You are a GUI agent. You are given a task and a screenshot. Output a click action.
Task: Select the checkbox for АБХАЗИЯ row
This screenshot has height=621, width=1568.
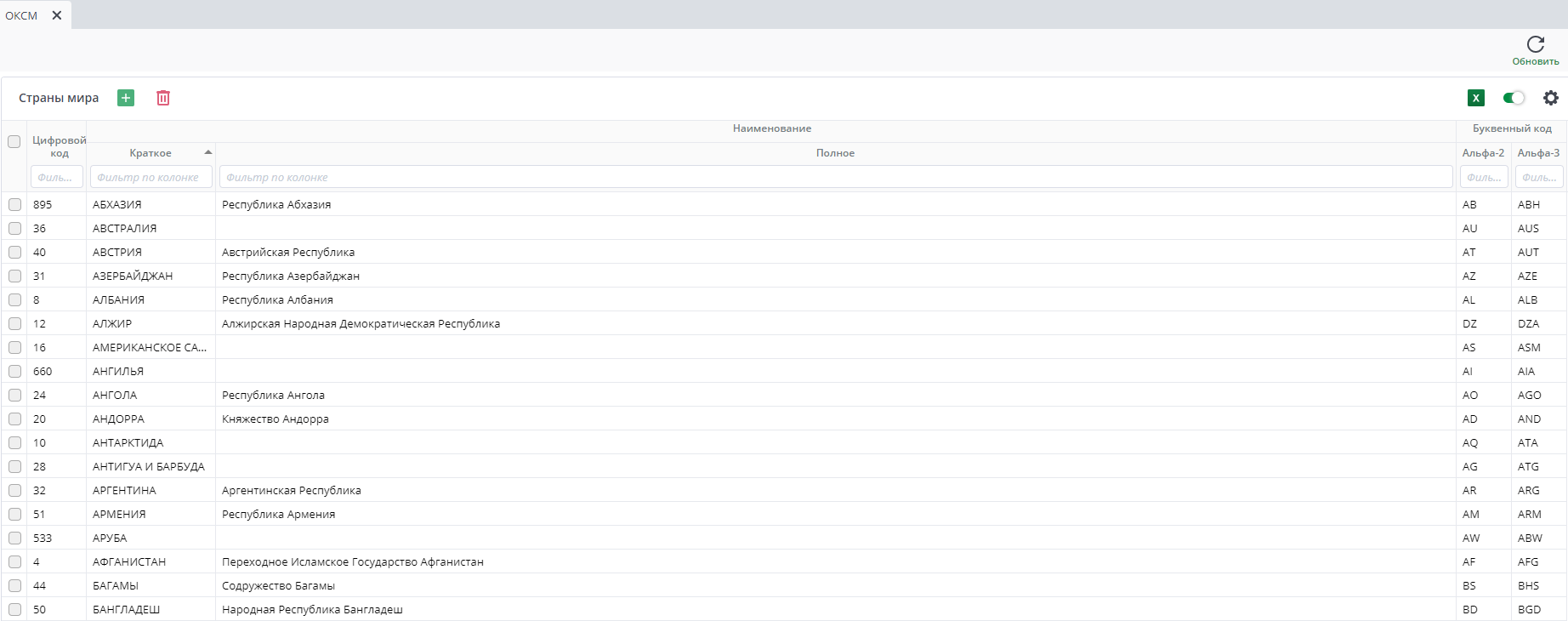click(14, 204)
